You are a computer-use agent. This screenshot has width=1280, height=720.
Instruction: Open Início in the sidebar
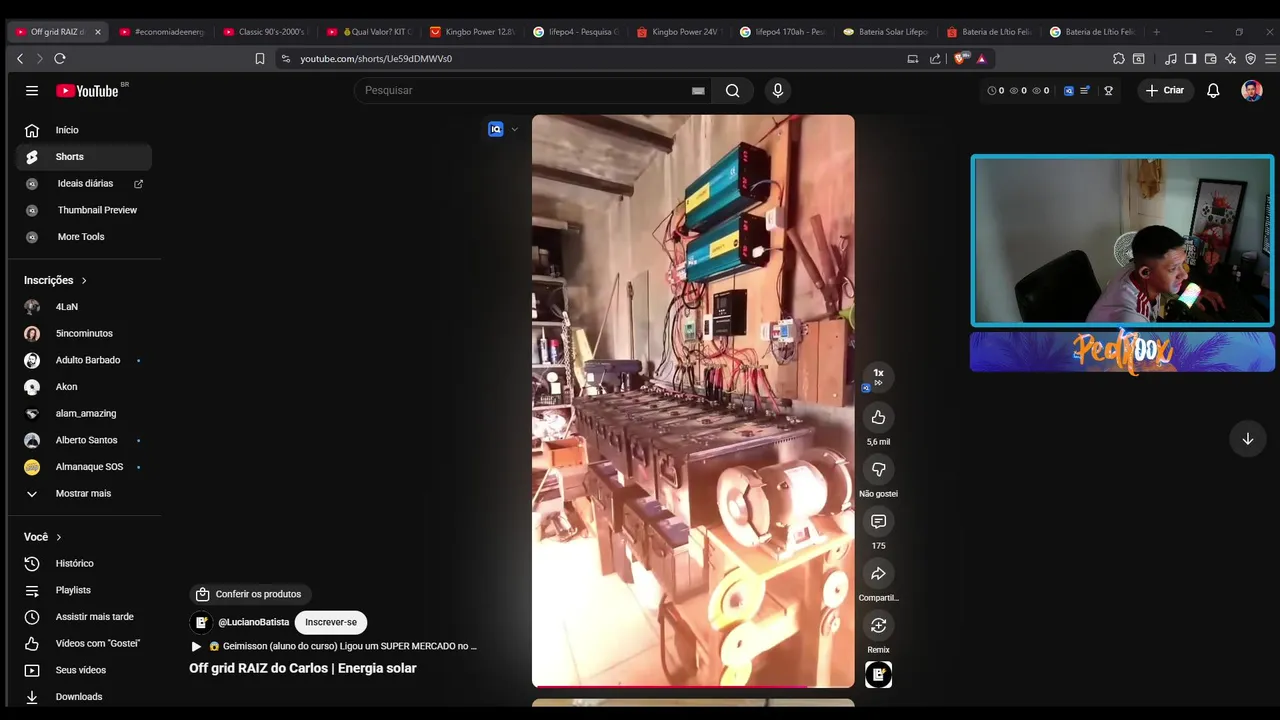83,130
